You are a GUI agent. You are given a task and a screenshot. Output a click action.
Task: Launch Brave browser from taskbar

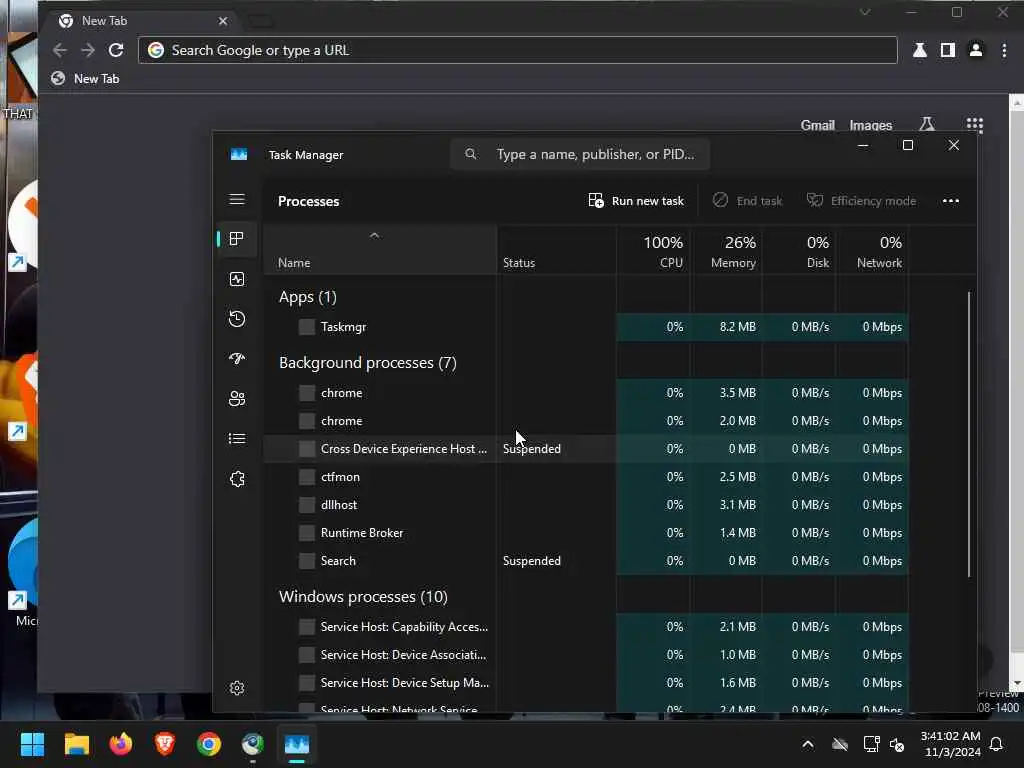pyautogui.click(x=165, y=744)
